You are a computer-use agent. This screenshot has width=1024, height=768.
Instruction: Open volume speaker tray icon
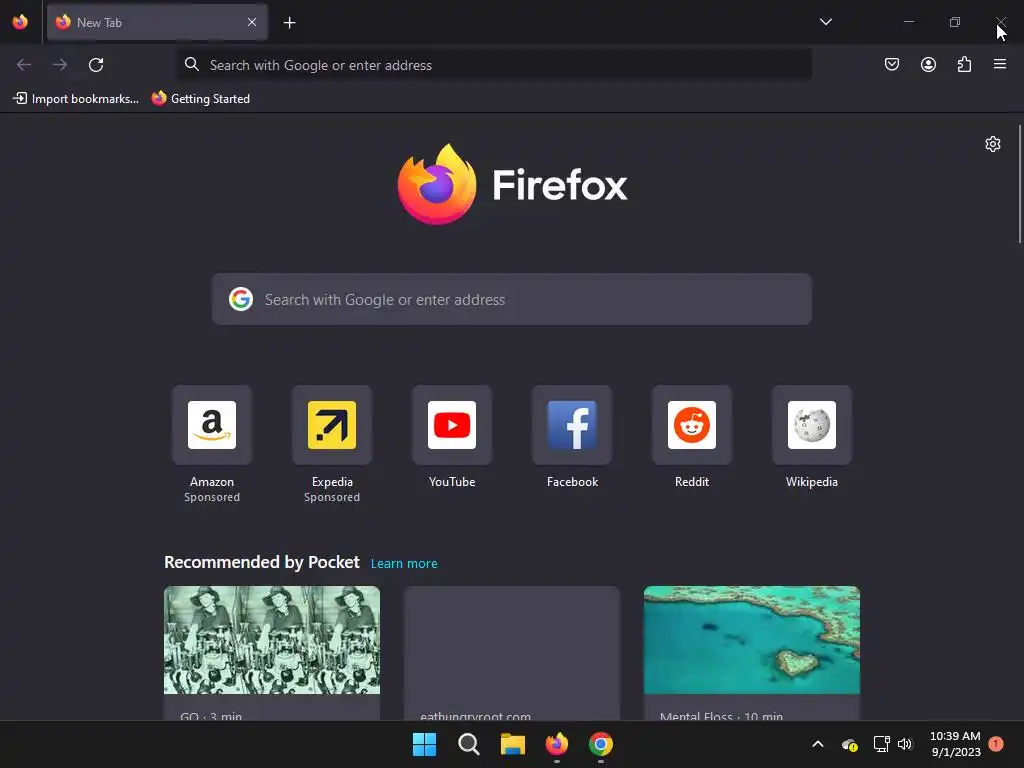[x=904, y=744]
